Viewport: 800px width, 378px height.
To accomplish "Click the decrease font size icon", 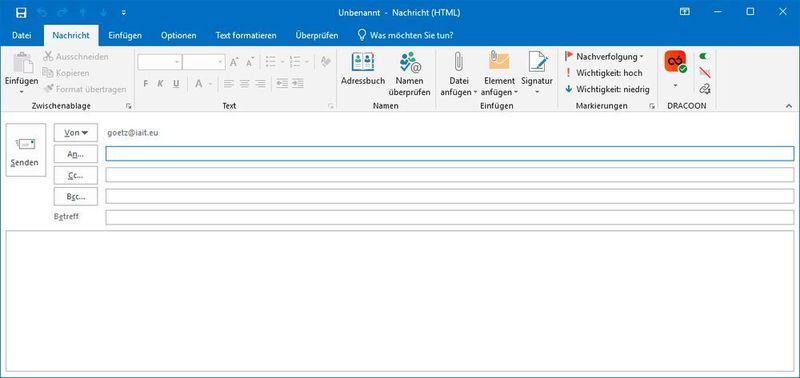I will pos(249,62).
